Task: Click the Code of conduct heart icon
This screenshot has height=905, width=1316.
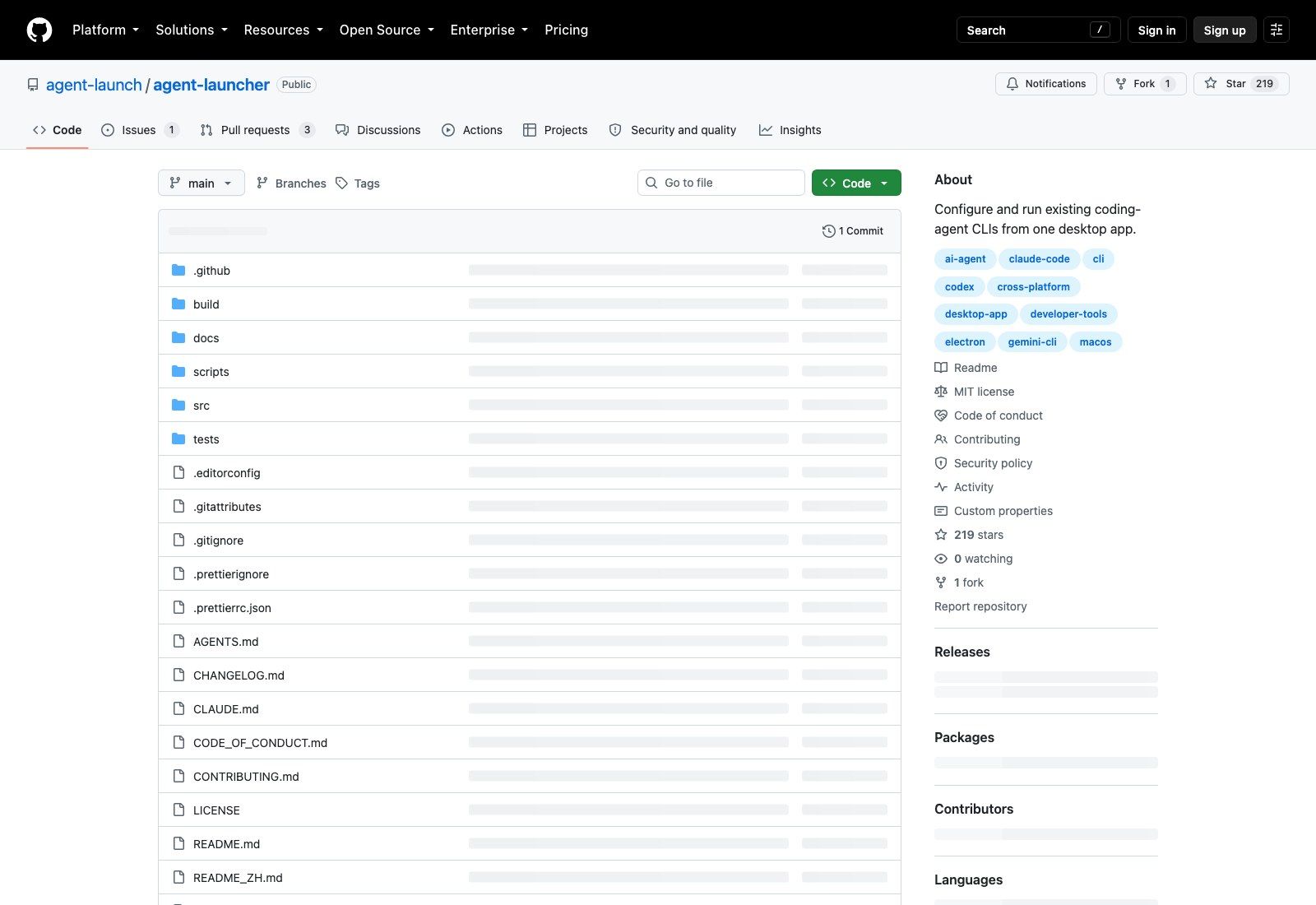Action: (x=941, y=415)
